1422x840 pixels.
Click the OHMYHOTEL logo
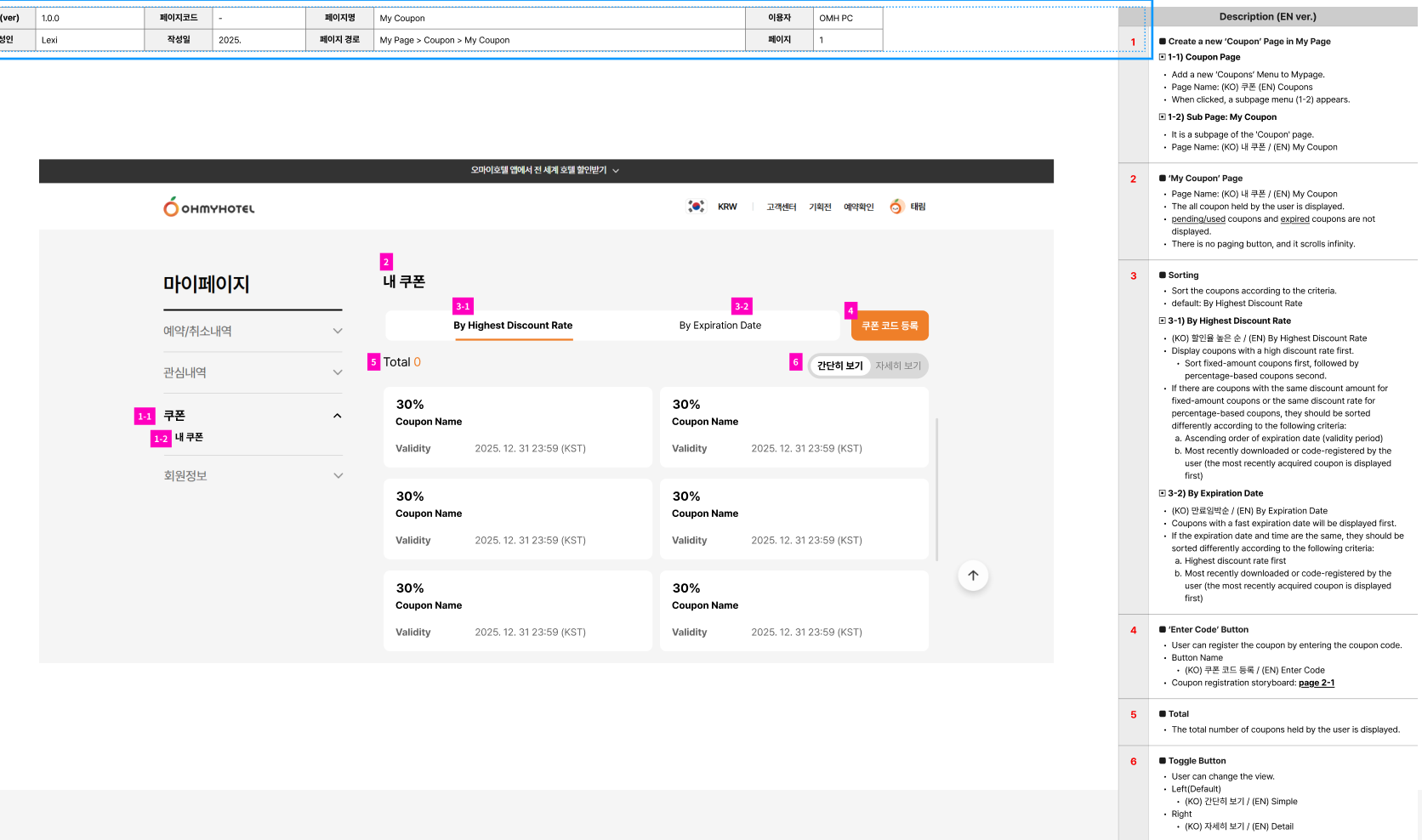[x=208, y=207]
